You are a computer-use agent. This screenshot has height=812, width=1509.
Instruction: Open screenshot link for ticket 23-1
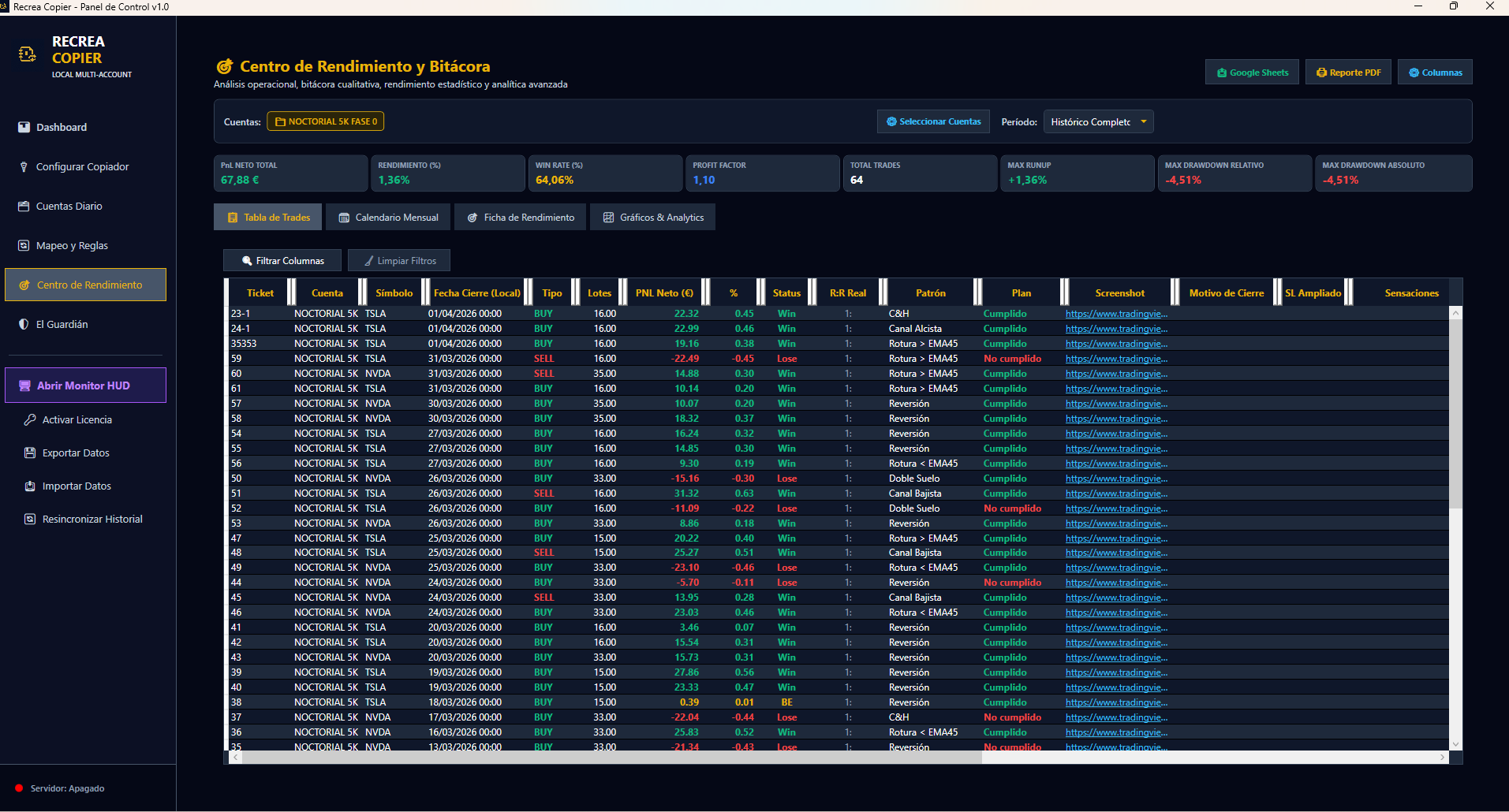pyautogui.click(x=1116, y=314)
